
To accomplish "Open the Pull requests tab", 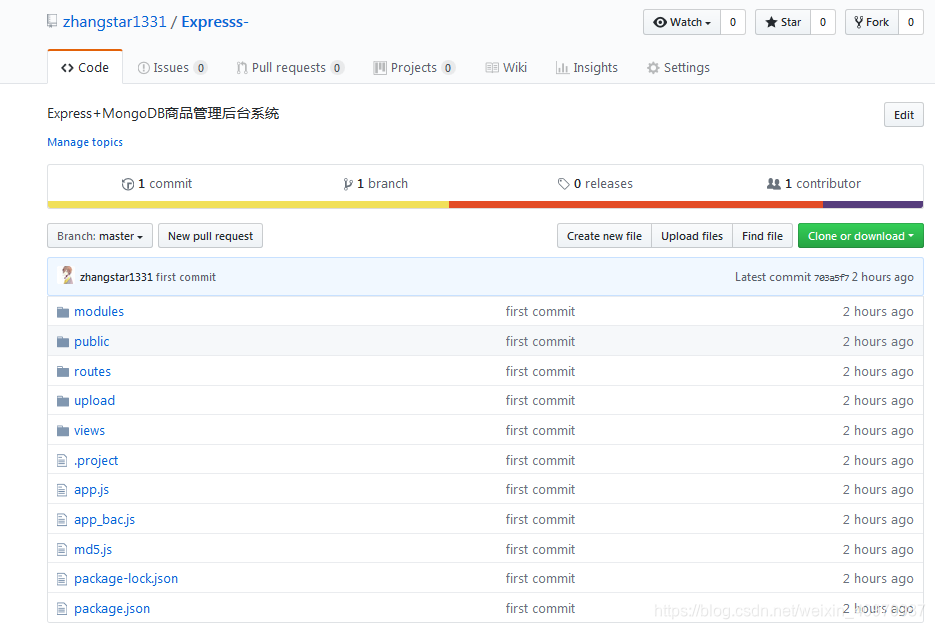I will [x=290, y=67].
